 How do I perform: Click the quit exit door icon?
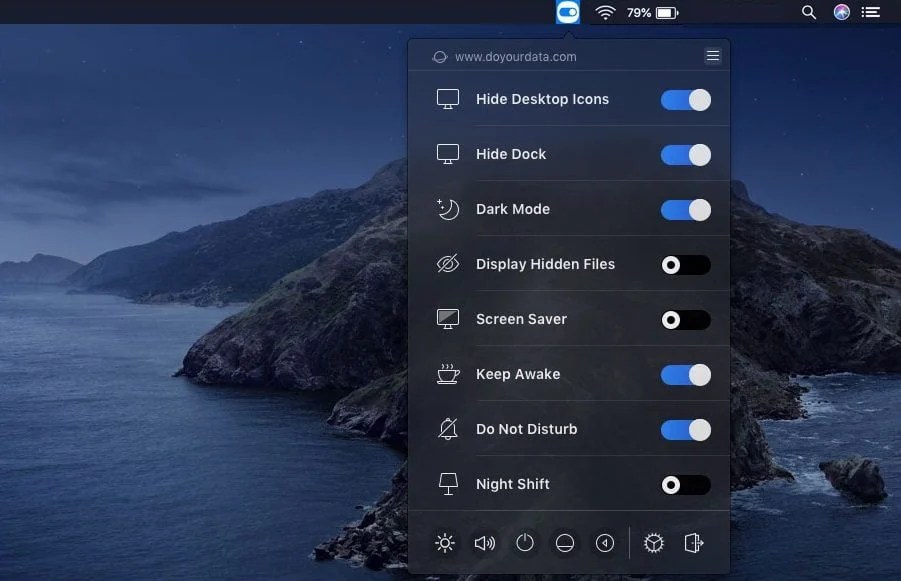click(692, 543)
